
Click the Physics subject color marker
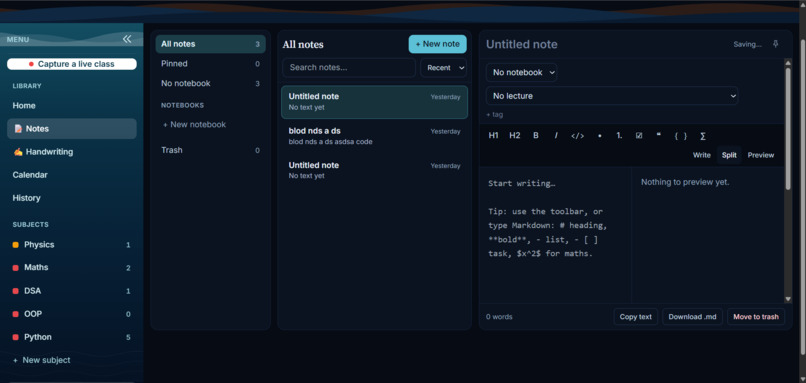15,245
